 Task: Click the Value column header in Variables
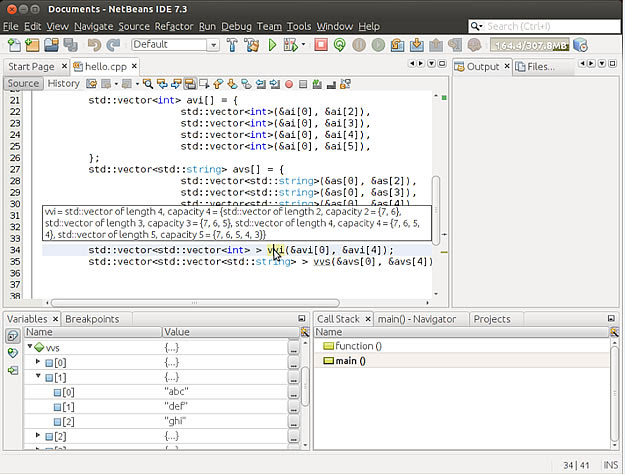[x=230, y=332]
